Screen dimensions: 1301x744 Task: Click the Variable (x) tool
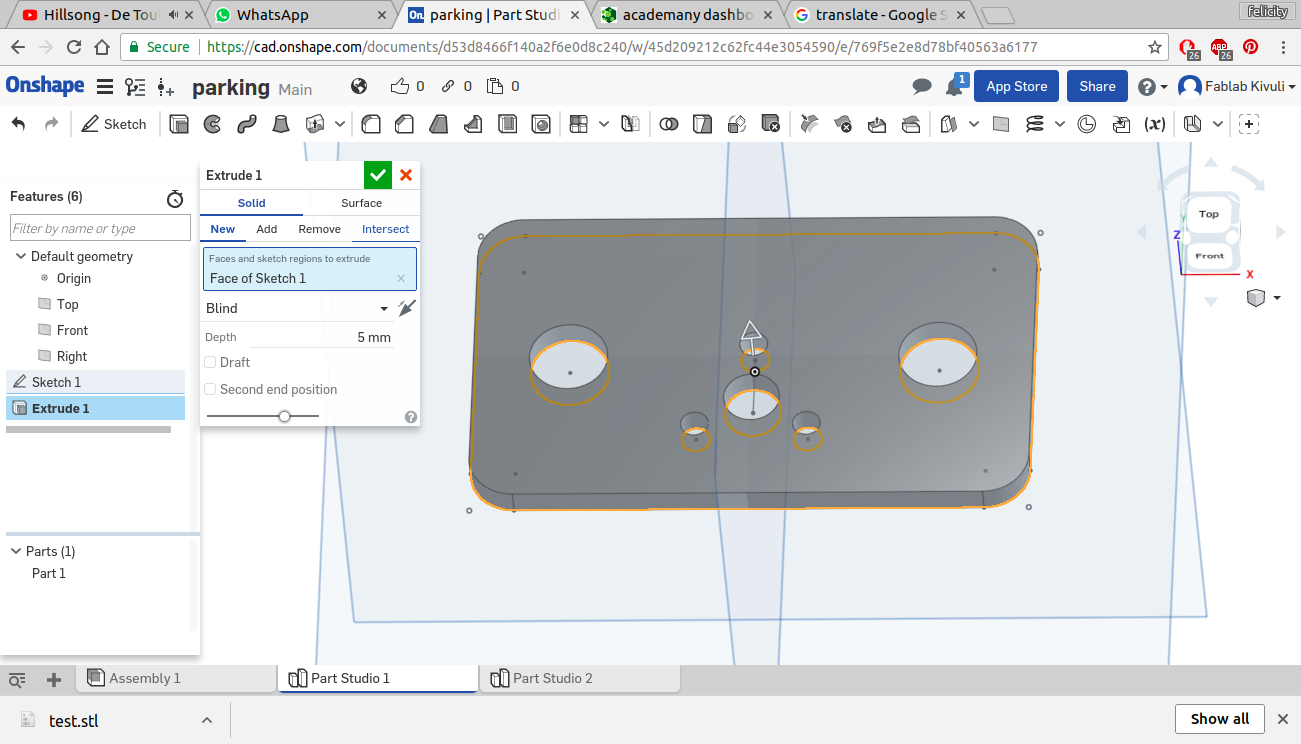pos(1154,124)
